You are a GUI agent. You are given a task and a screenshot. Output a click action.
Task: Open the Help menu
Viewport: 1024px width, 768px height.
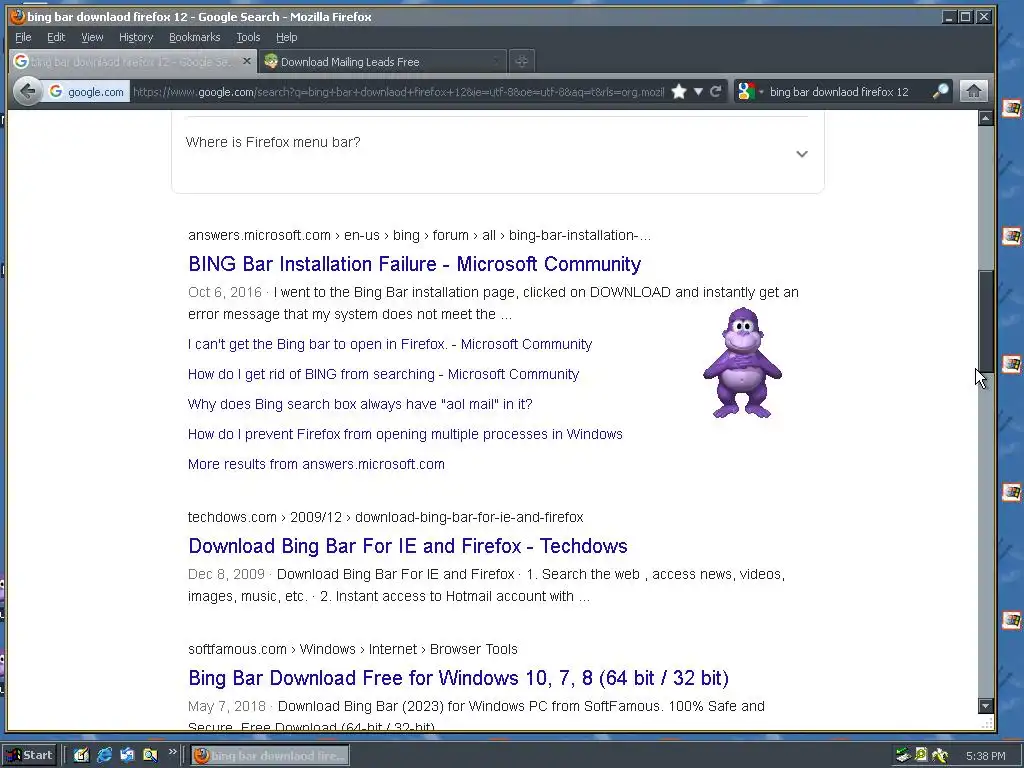point(286,37)
